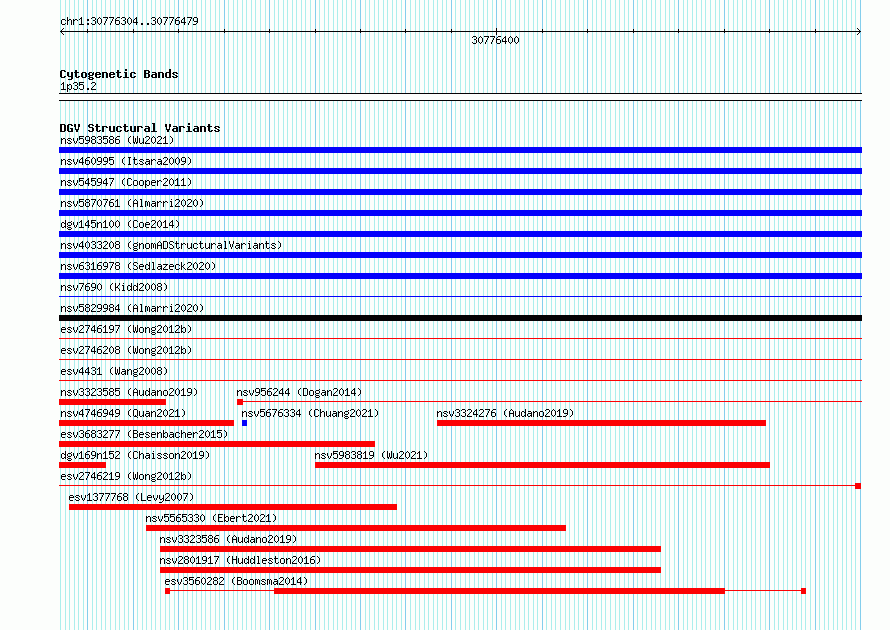Click the black bar for nsv5829984 (Almarri2020)

[460, 318]
